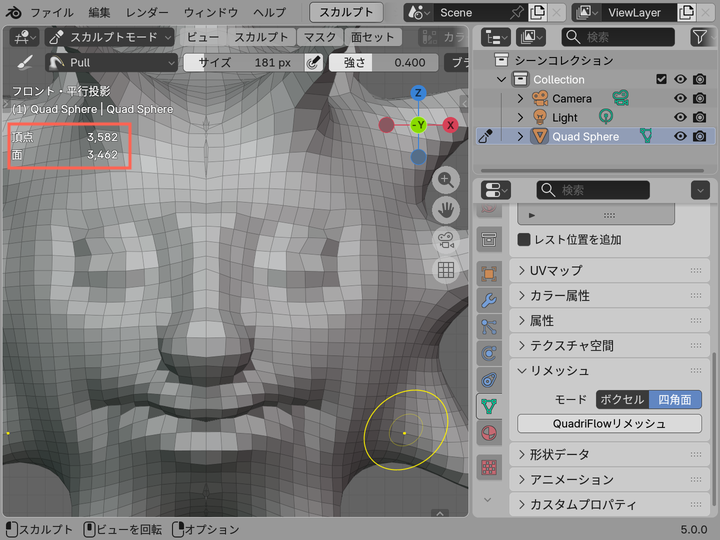Screen dimensions: 720x540
Task: Click the hand pan view button
Action: click(x=445, y=210)
